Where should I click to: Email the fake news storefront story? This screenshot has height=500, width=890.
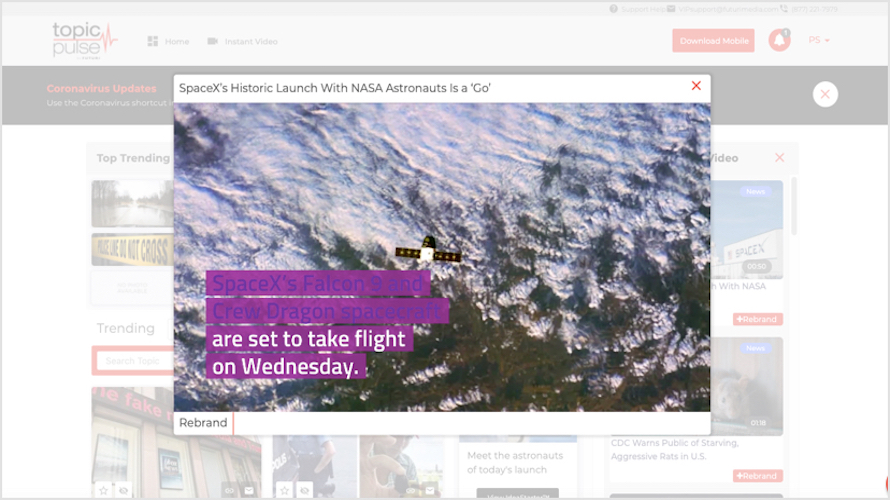pyautogui.click(x=249, y=490)
